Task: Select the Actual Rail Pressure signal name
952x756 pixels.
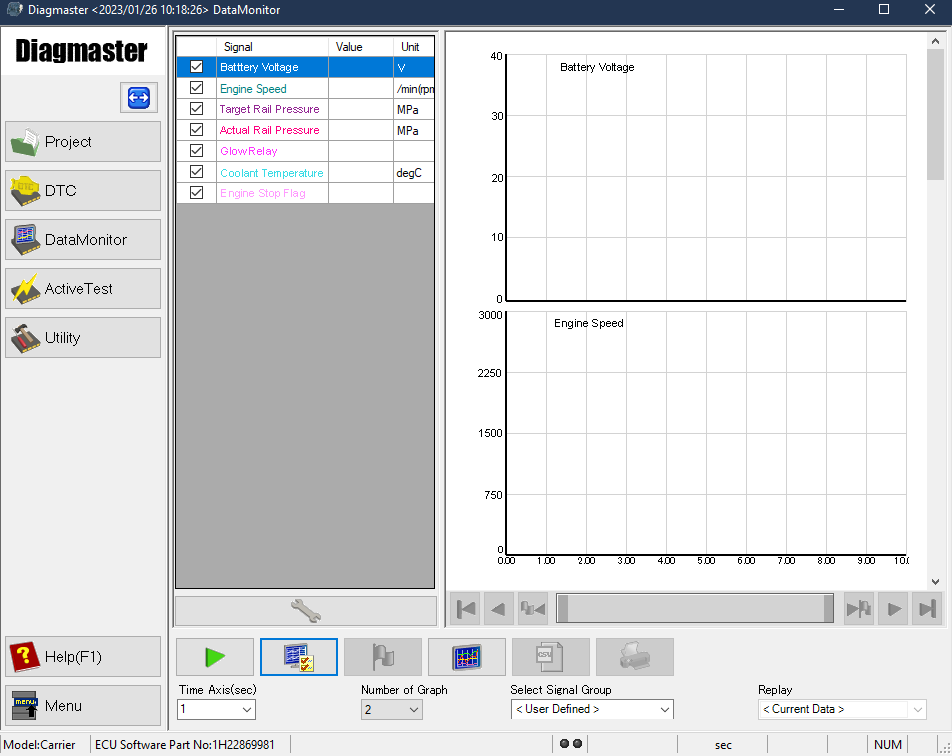Action: click(x=270, y=130)
